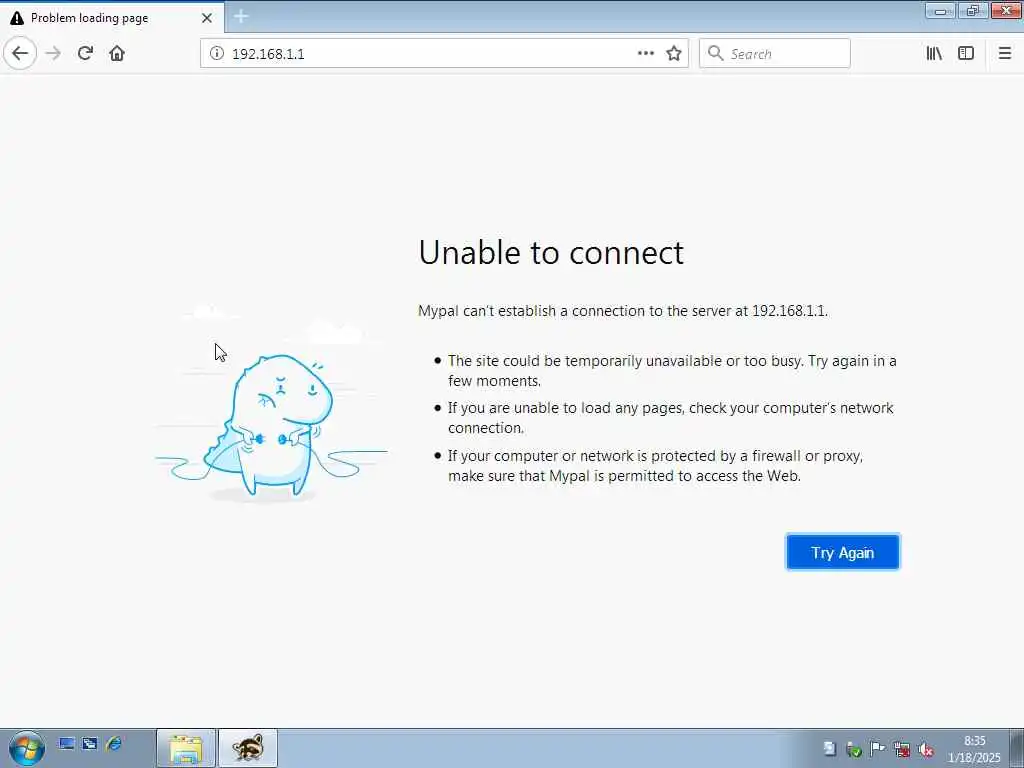The width and height of the screenshot is (1024, 768).
Task: Restore down the Mypal window
Action: (973, 11)
